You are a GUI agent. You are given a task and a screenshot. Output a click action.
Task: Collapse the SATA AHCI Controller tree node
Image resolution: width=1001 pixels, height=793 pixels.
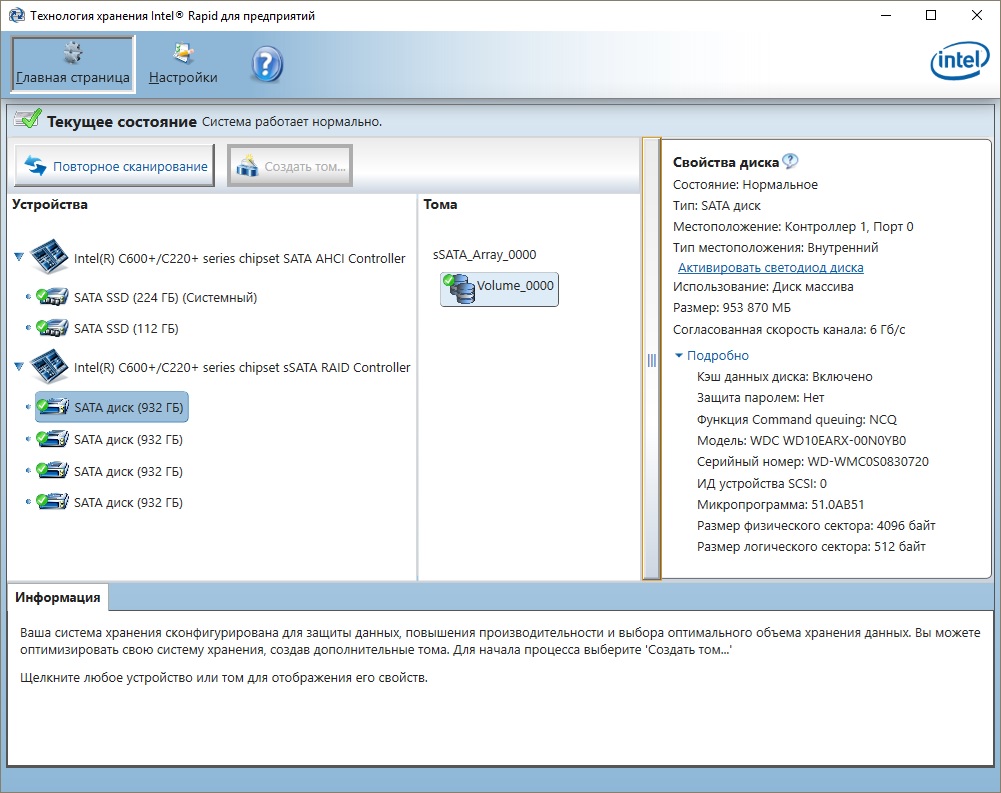[x=19, y=258]
